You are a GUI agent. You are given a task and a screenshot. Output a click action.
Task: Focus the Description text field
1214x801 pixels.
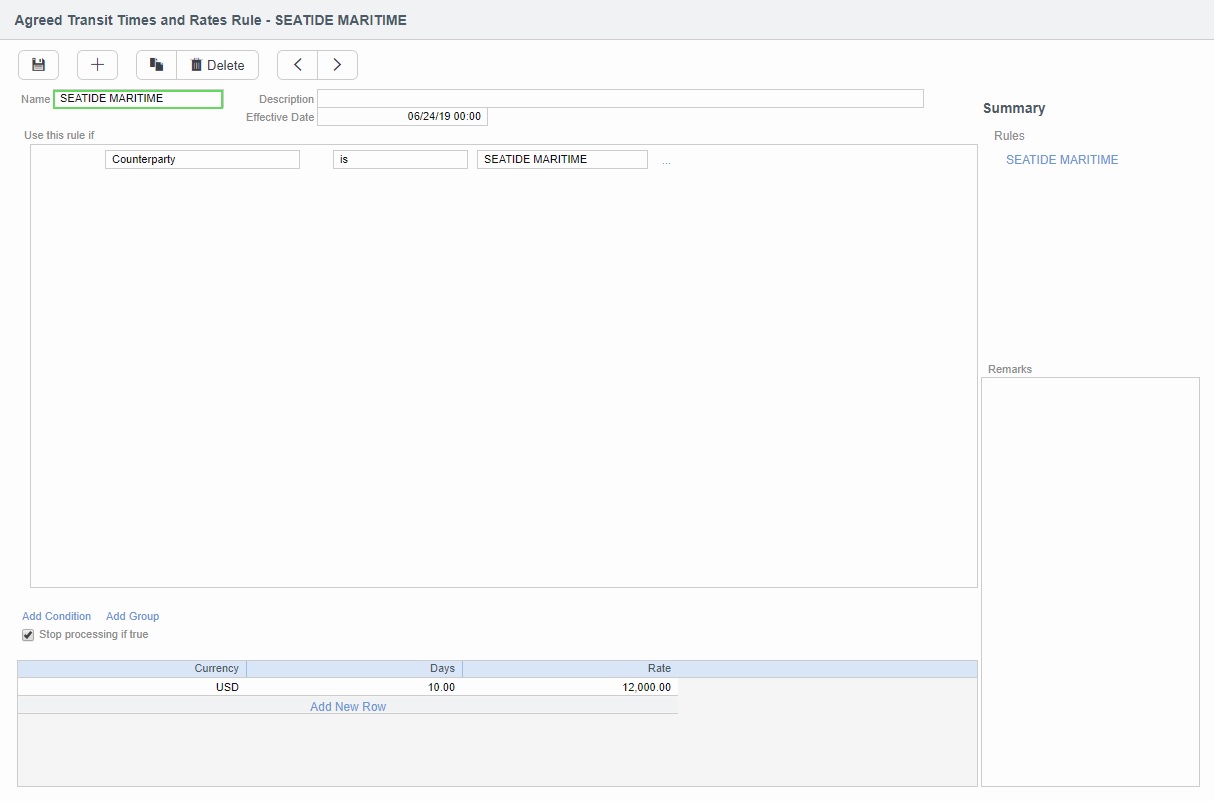click(x=620, y=99)
